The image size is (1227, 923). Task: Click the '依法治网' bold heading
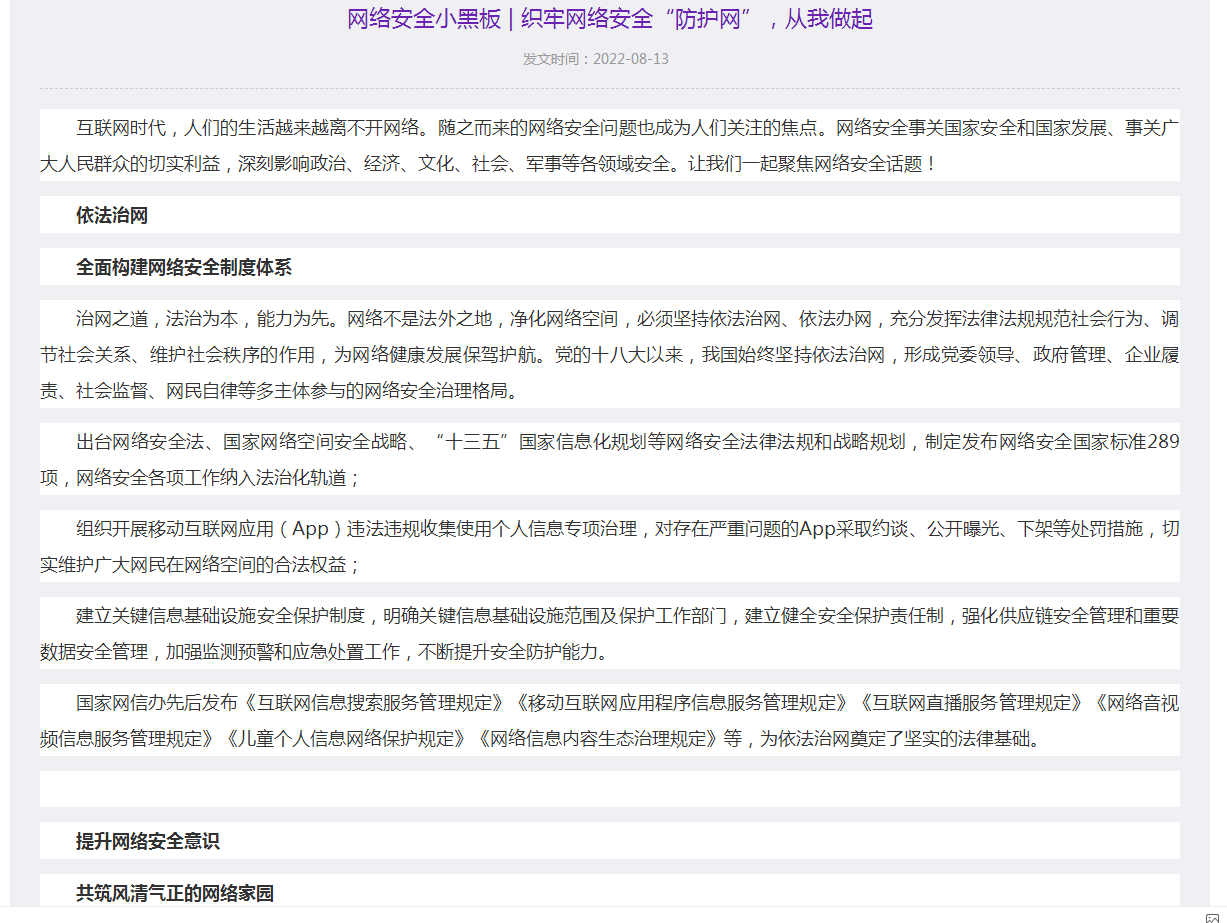coord(112,215)
